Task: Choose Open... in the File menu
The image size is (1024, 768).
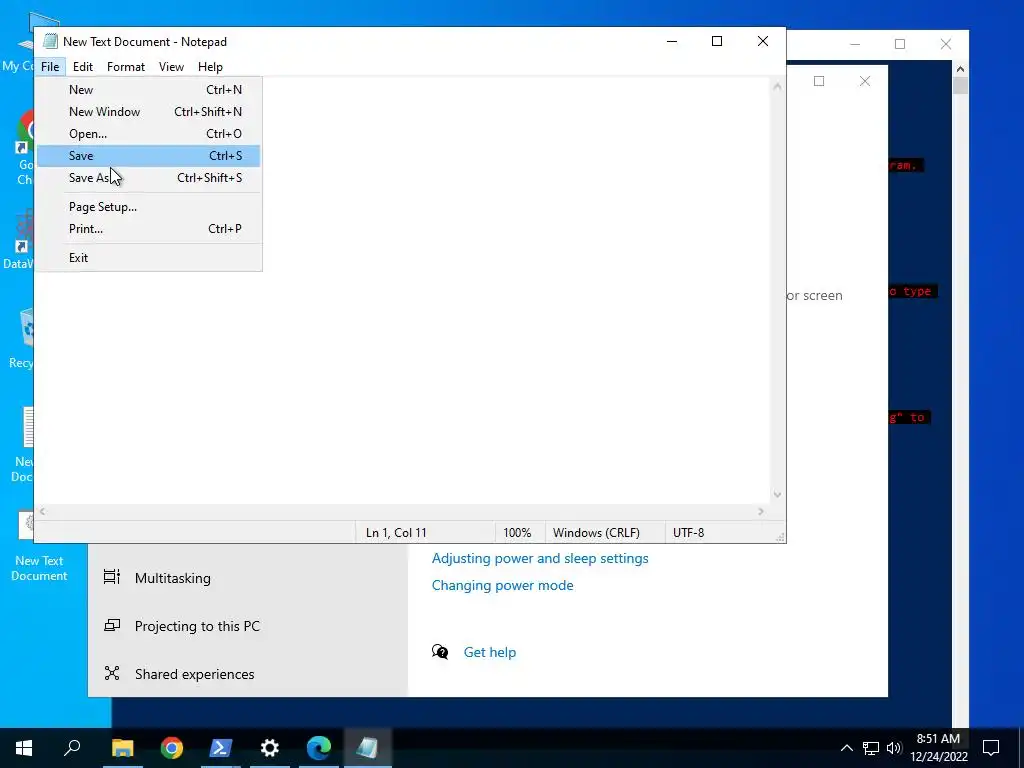Action: coord(148,134)
